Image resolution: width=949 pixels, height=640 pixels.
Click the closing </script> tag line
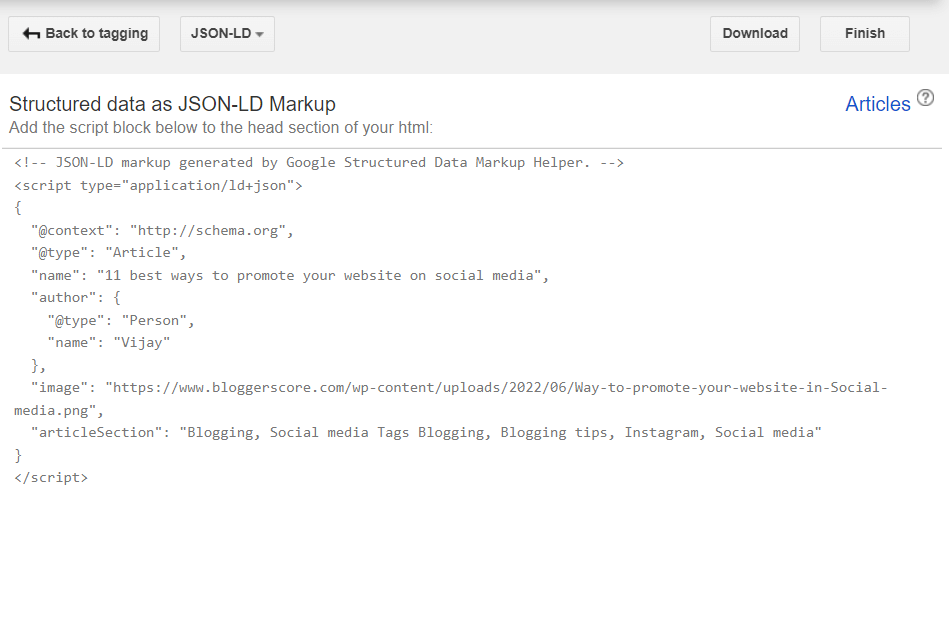pyautogui.click(x=51, y=478)
